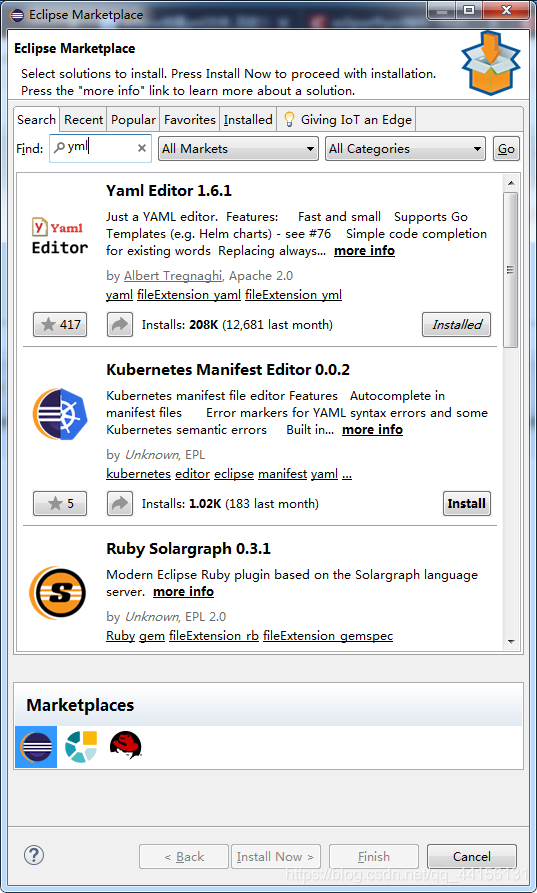
Task: Click the Kubernetes Manifest Editor logo
Action: (x=60, y=414)
